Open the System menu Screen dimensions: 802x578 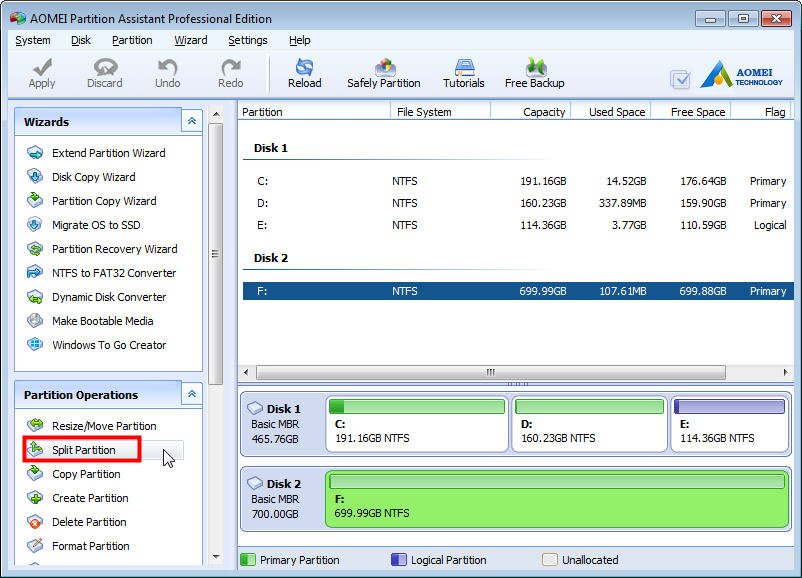pos(33,40)
